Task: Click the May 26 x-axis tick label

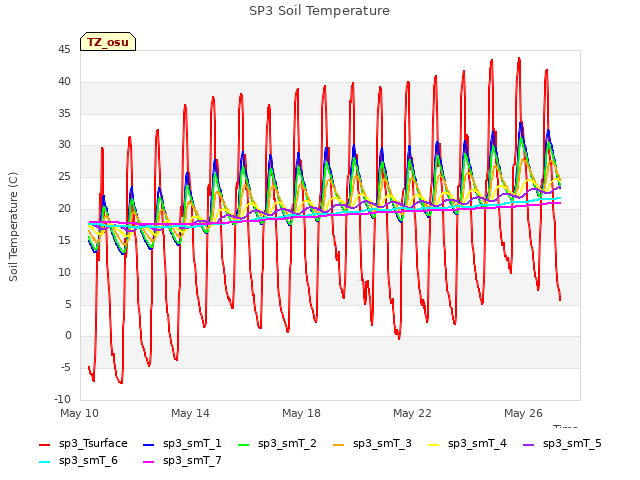Action: 523,413
